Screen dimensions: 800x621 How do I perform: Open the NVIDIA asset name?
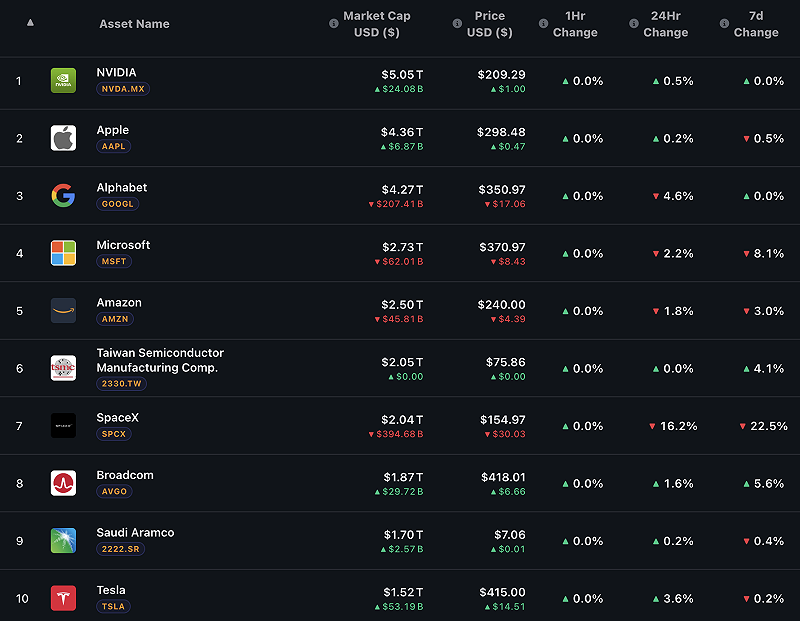click(x=116, y=72)
